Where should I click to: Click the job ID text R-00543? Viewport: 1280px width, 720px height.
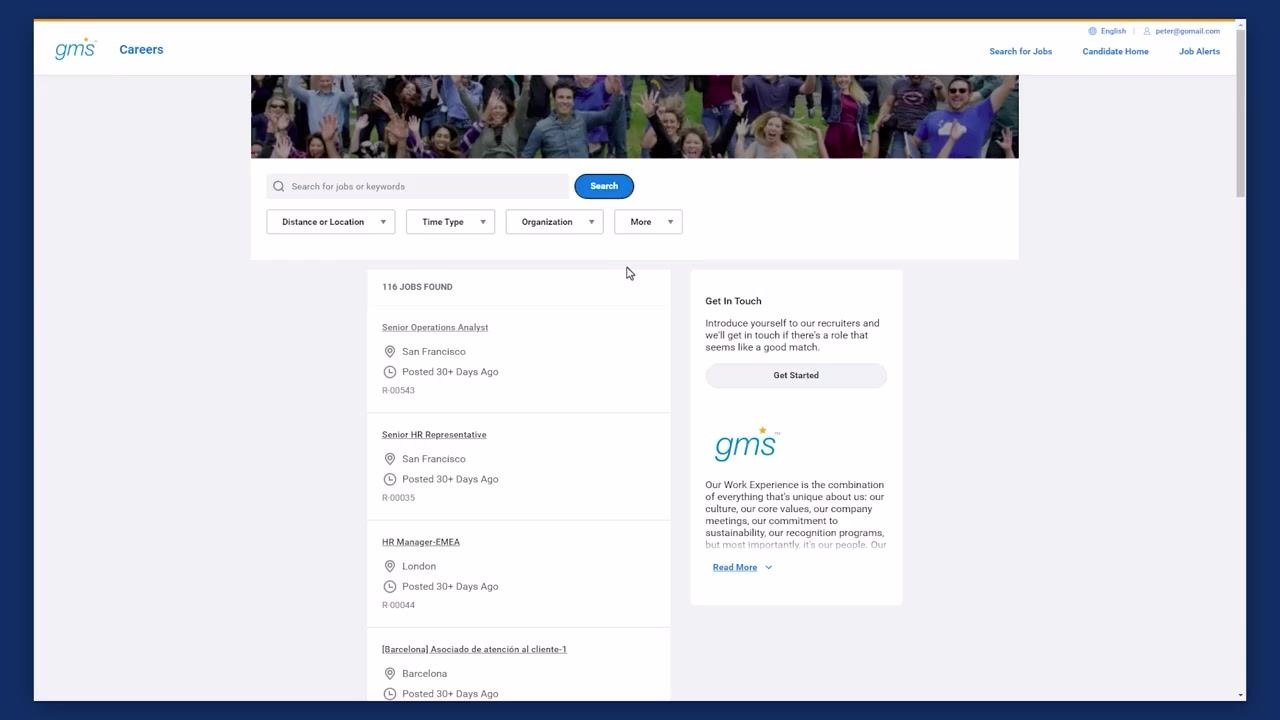(x=398, y=391)
